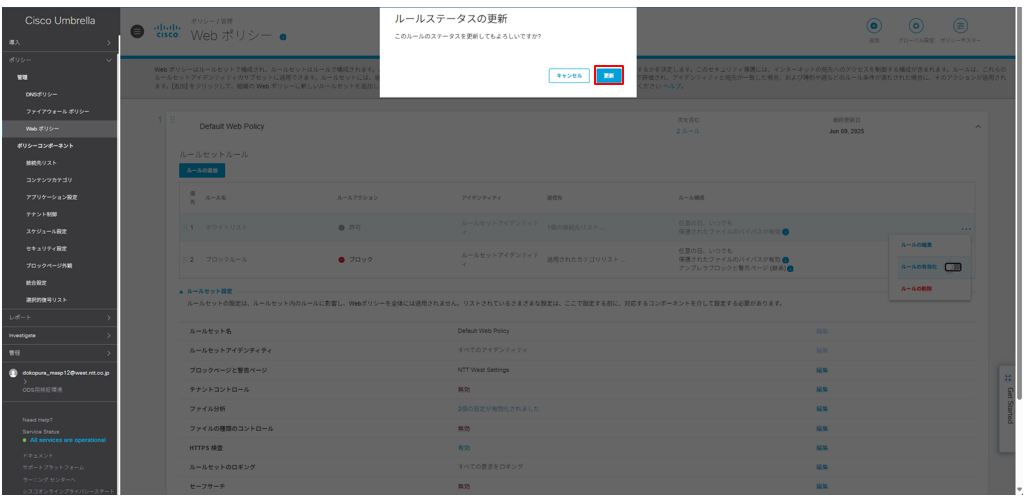Click bypass info icon in ブロックルール row

point(786,260)
